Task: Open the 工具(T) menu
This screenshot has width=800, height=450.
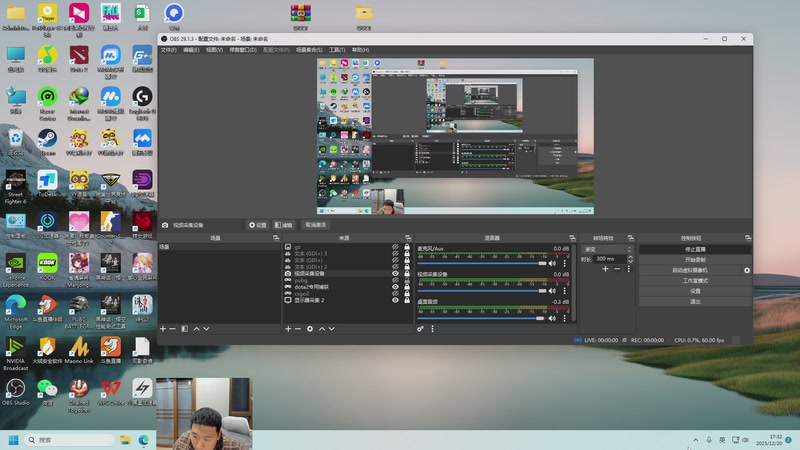Action: (337, 50)
